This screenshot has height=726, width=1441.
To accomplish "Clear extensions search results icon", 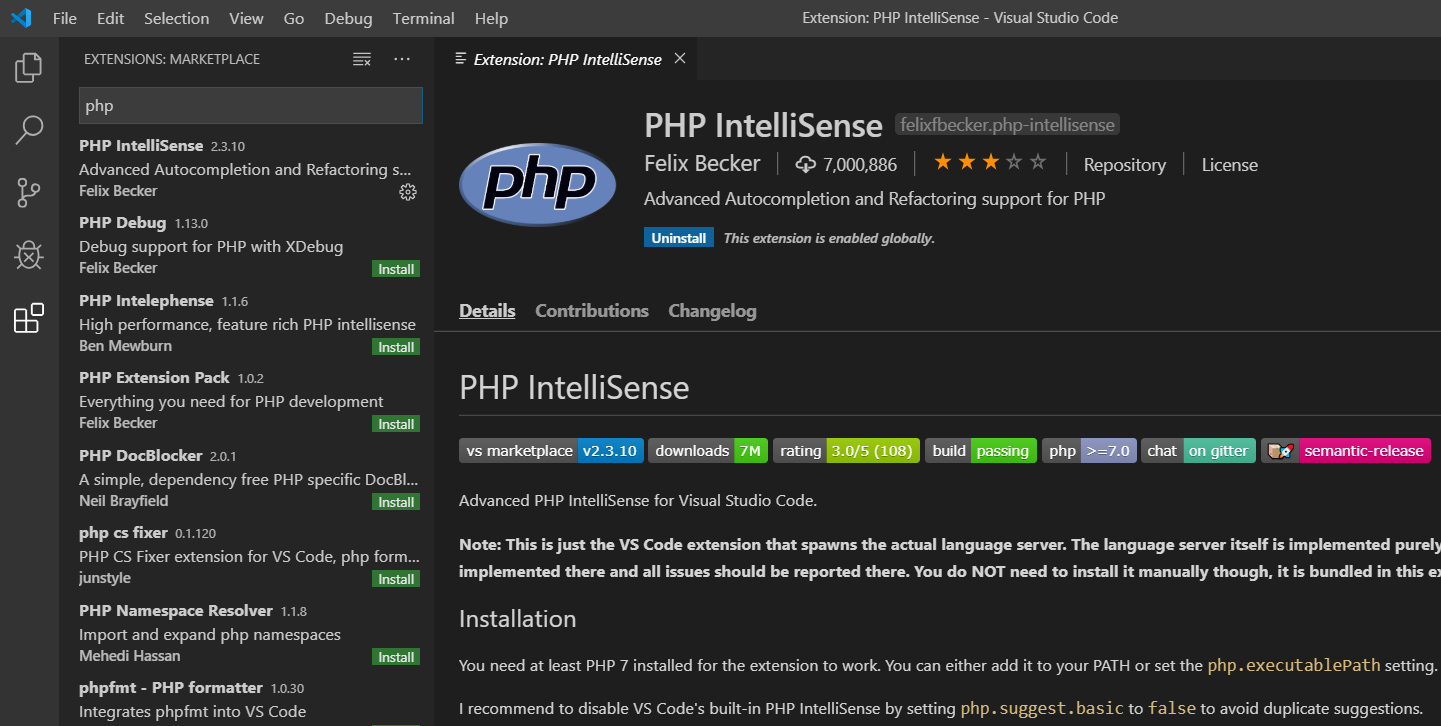I will [362, 59].
